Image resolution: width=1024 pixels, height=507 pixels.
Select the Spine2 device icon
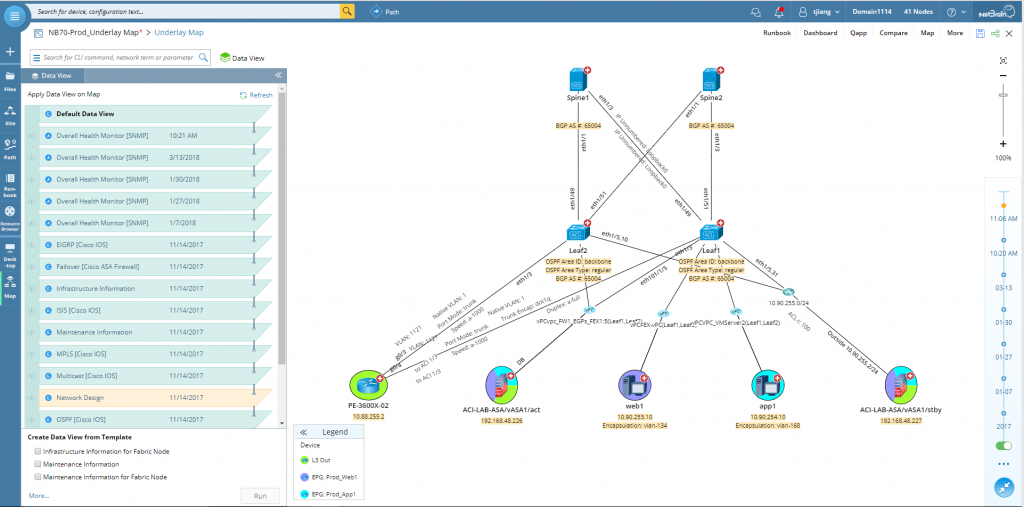tap(712, 80)
